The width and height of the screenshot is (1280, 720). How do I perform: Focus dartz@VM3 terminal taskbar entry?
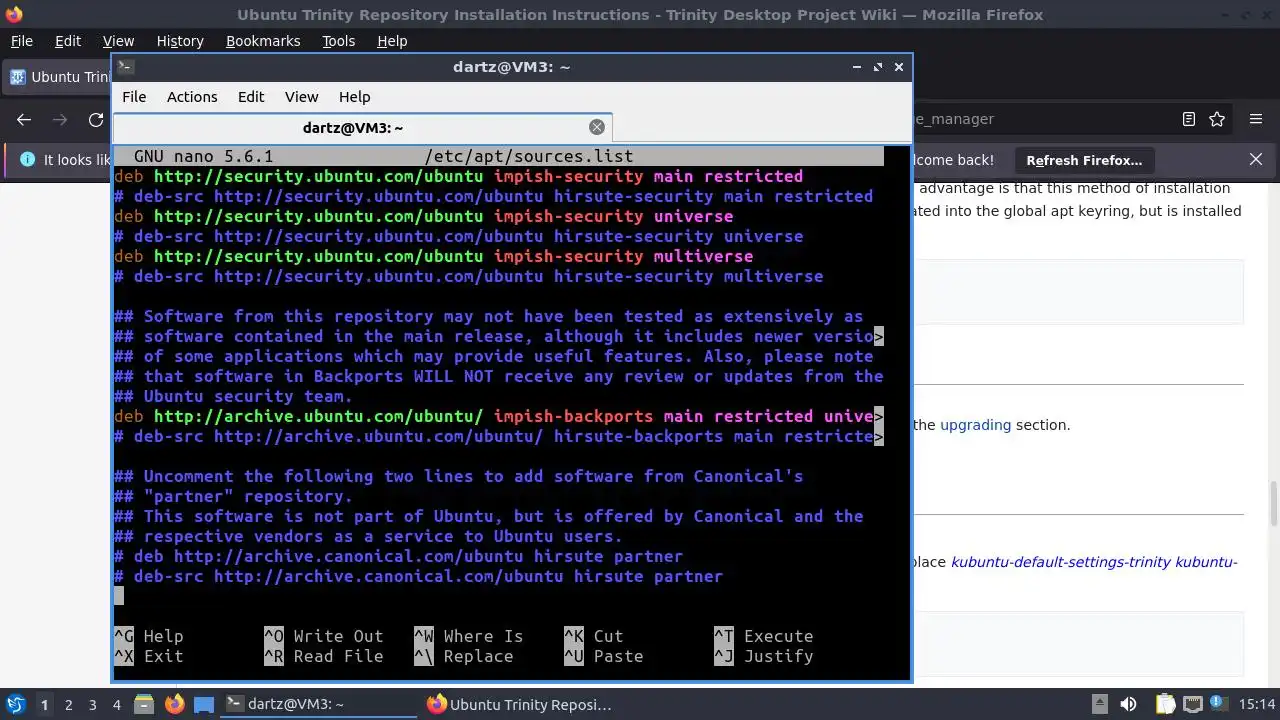click(319, 704)
